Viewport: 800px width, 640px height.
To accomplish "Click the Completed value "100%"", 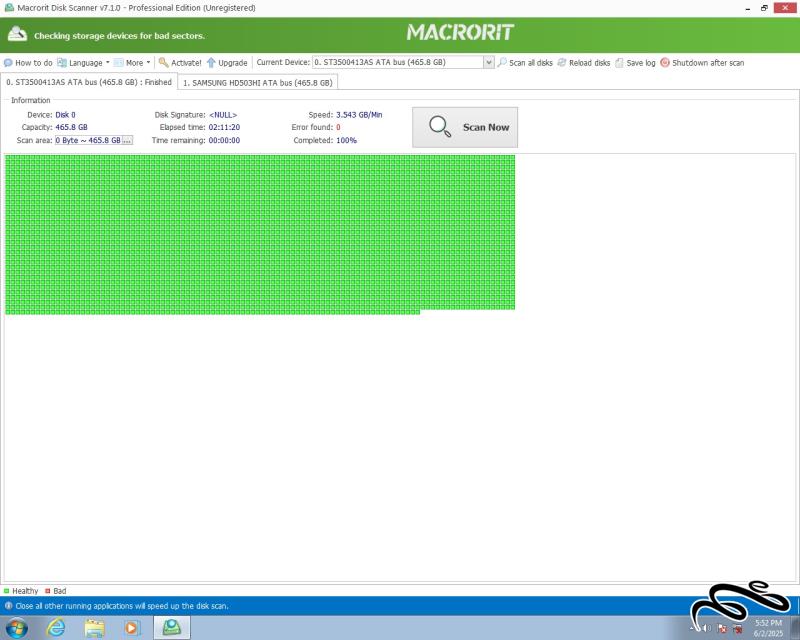I will click(346, 140).
